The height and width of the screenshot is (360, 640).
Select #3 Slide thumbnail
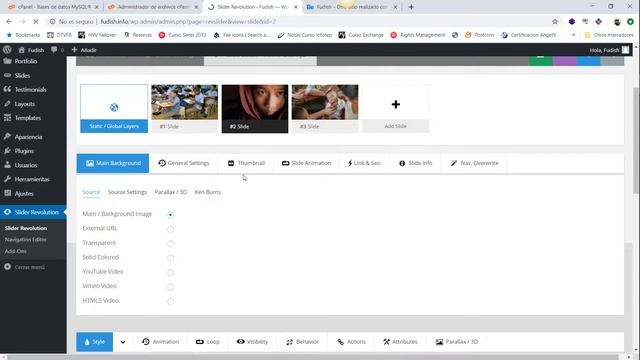point(325,109)
